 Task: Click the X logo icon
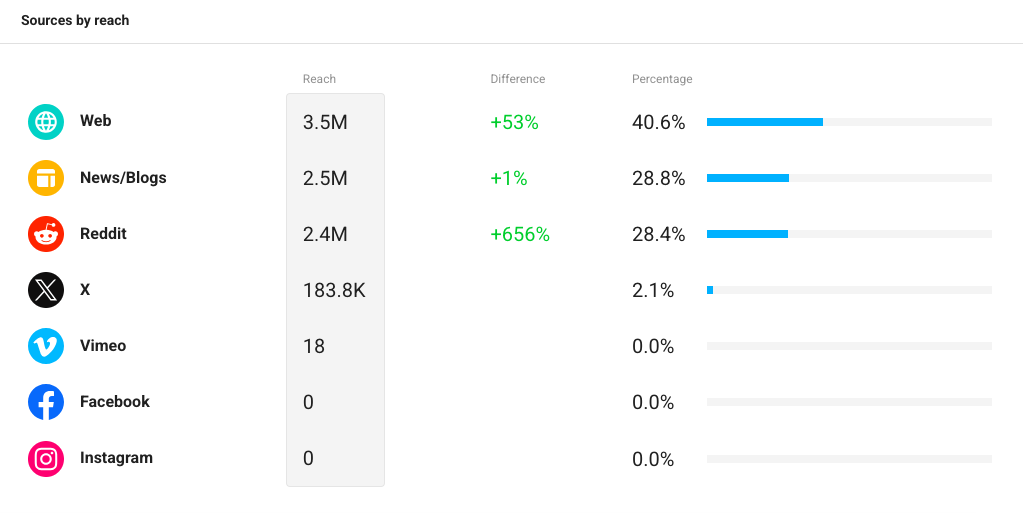point(46,290)
